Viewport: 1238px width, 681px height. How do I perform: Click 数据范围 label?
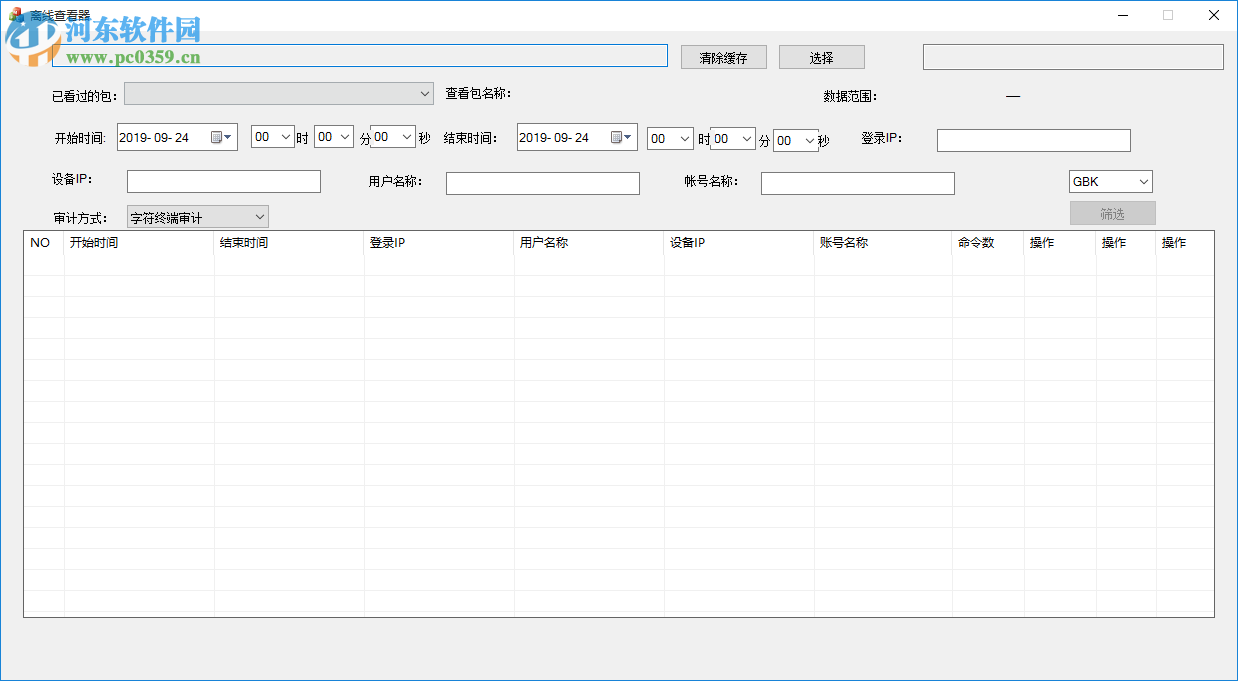[850, 97]
